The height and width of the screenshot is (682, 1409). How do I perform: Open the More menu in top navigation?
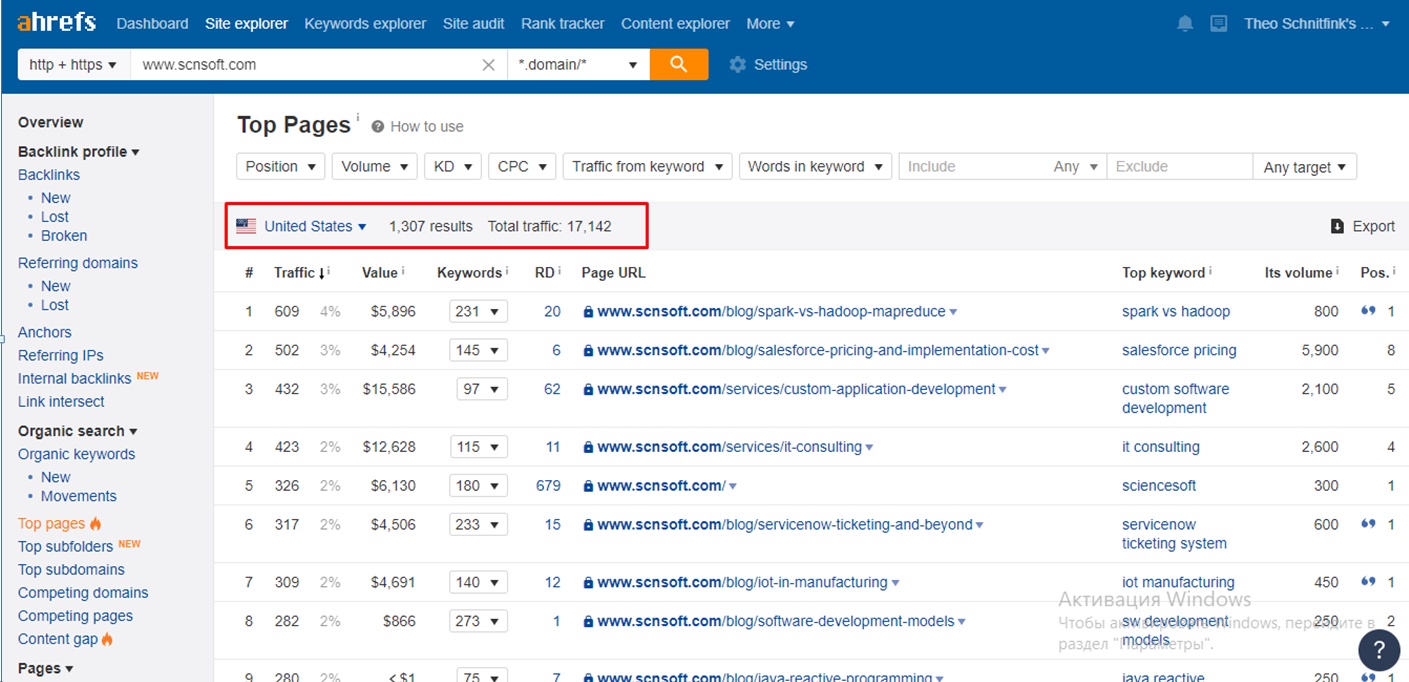(770, 23)
